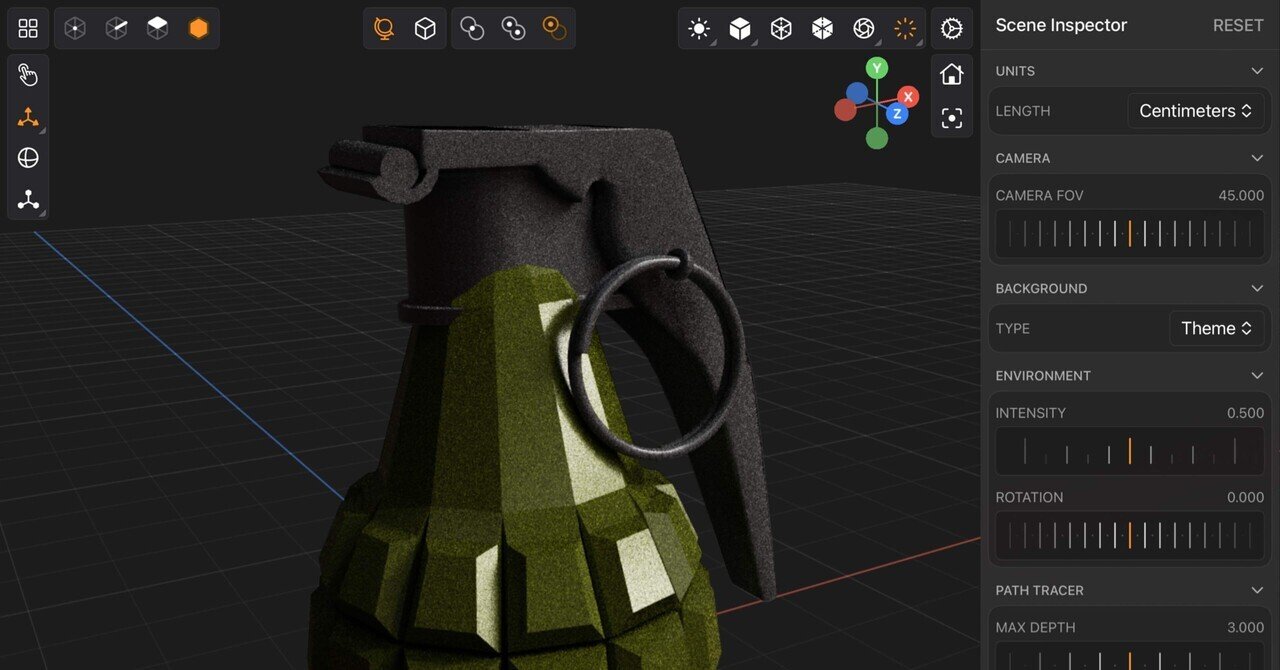Click the unlabeled green negative Y axis ball
This screenshot has width=1280, height=670.
click(x=877, y=138)
